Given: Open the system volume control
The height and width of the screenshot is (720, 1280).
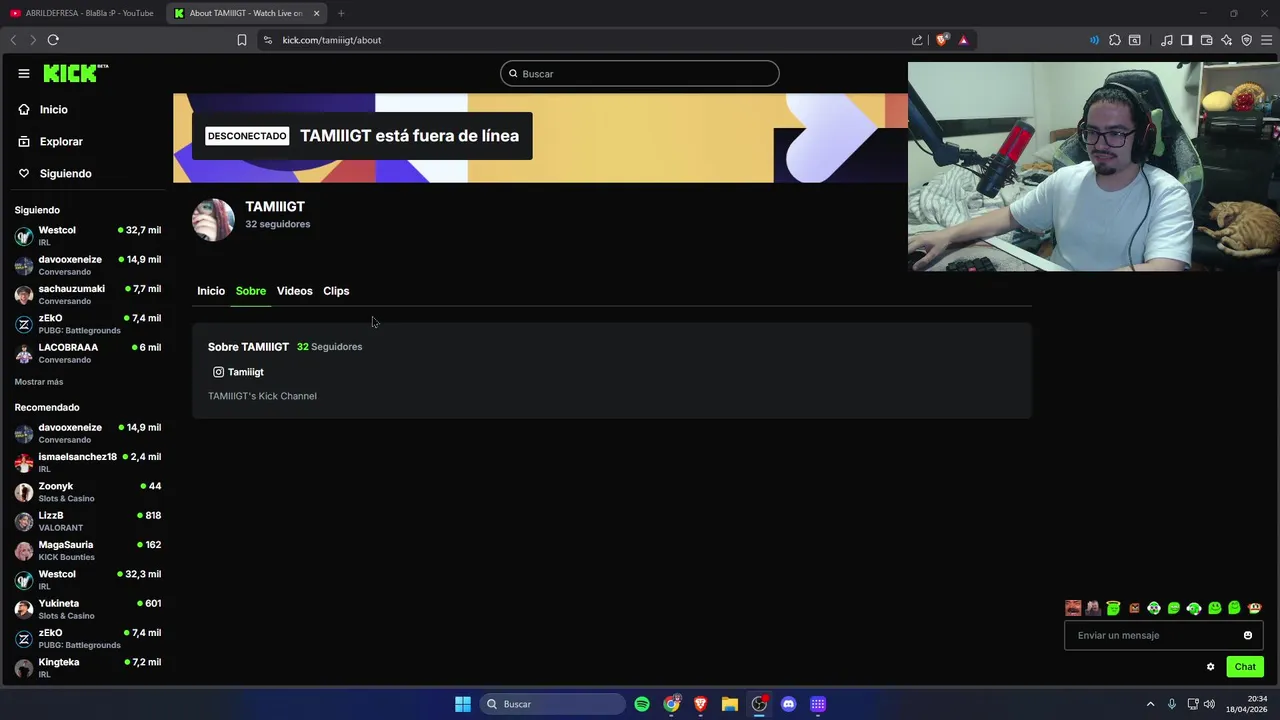Looking at the screenshot, I should pos(1209,704).
